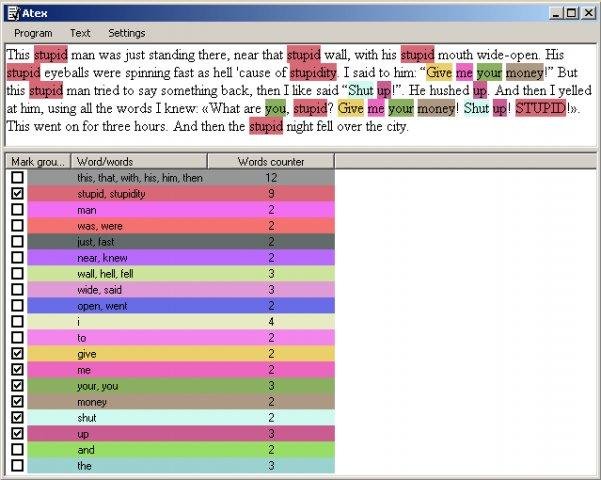Click counter value 4 for 'i' row
Image resolution: width=601 pixels, height=480 pixels.
[271, 322]
